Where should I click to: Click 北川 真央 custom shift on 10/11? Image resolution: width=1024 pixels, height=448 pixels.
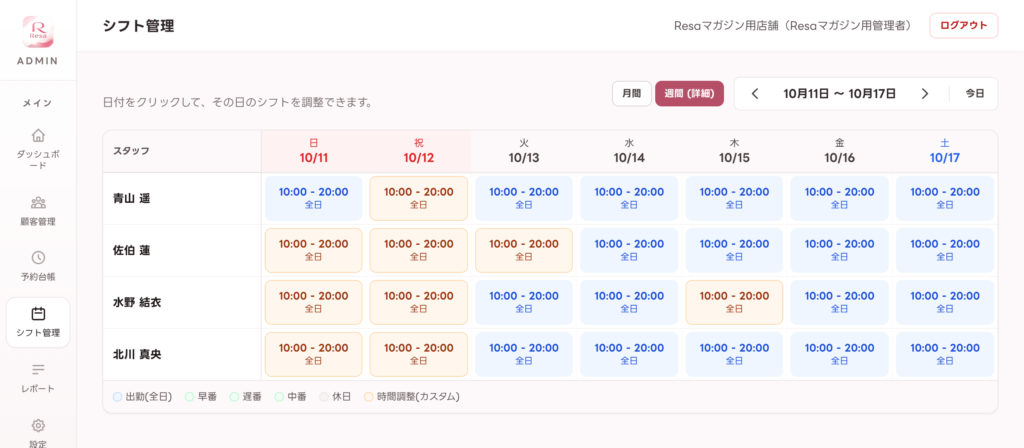(313, 355)
